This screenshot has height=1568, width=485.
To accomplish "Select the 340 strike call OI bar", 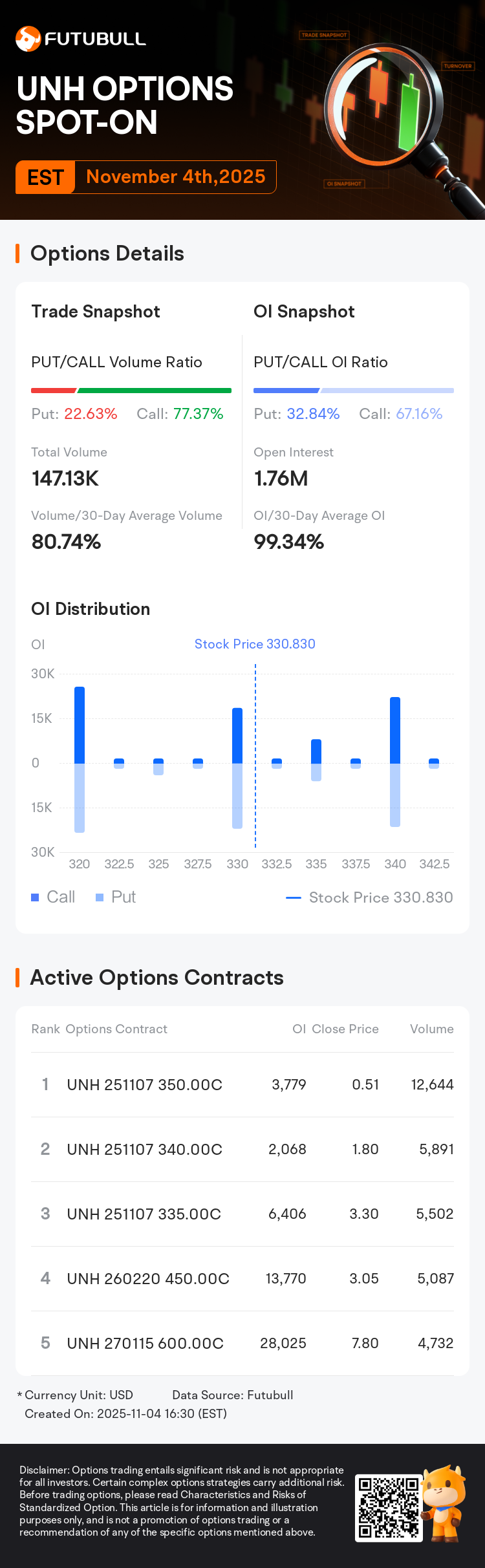I will coord(395,730).
